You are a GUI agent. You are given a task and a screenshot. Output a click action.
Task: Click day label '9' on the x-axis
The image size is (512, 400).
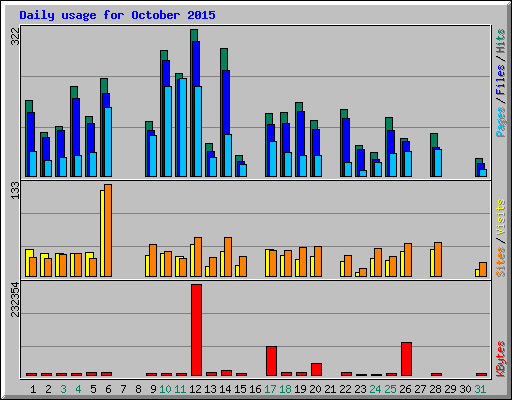pos(153,389)
